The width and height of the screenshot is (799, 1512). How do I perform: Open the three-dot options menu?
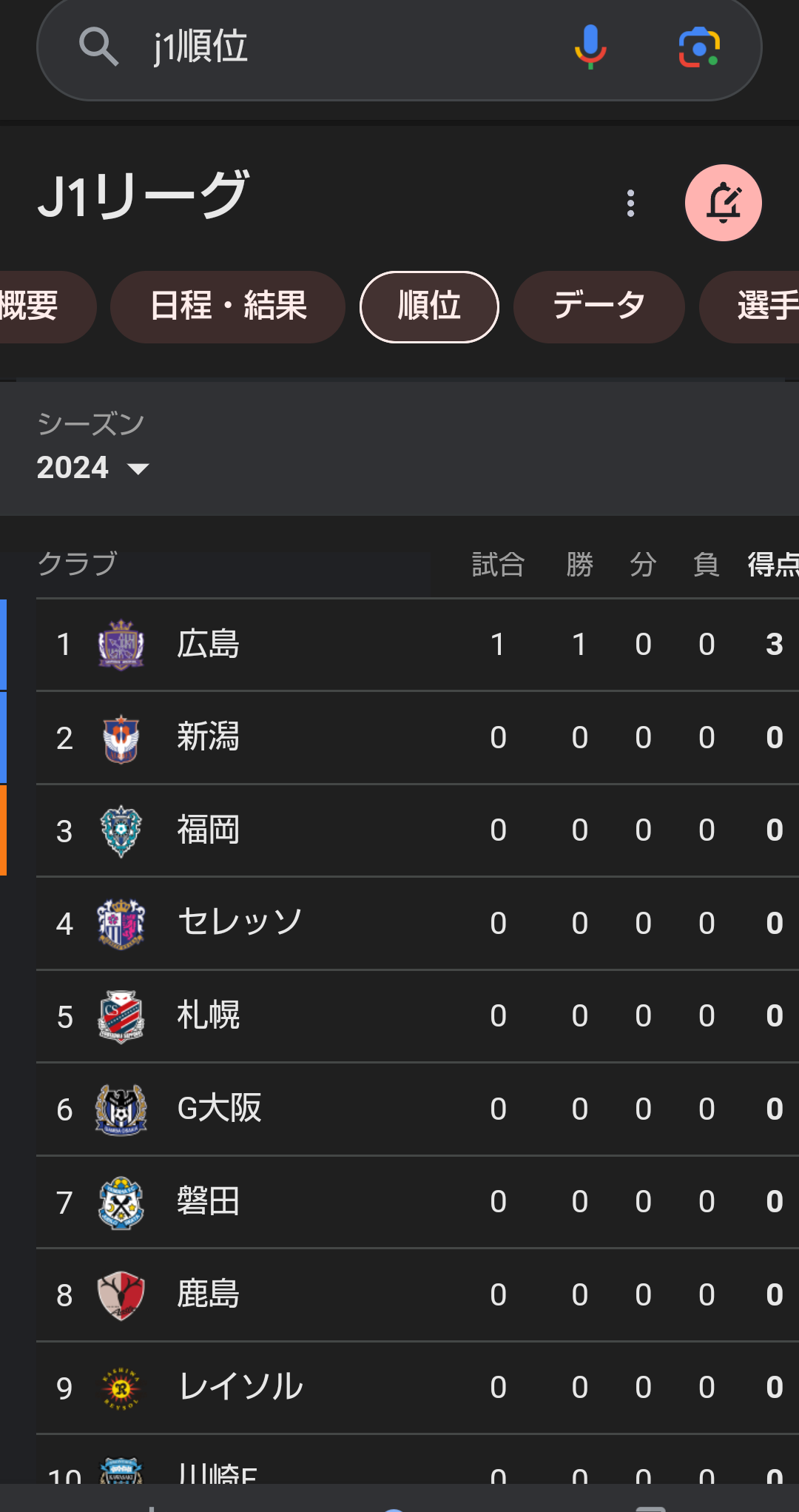pyautogui.click(x=630, y=203)
